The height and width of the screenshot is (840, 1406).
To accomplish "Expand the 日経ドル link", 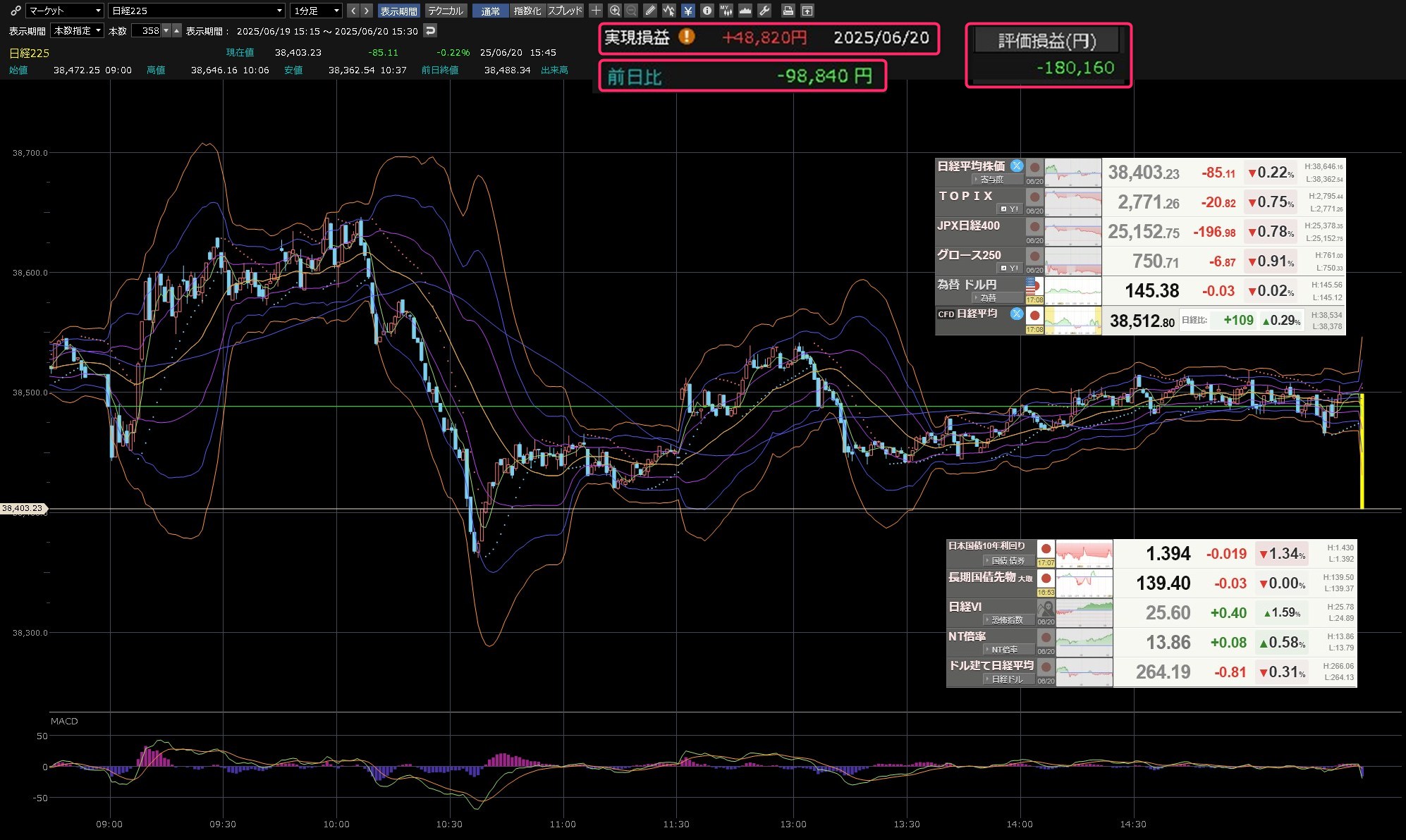I will click(1008, 679).
